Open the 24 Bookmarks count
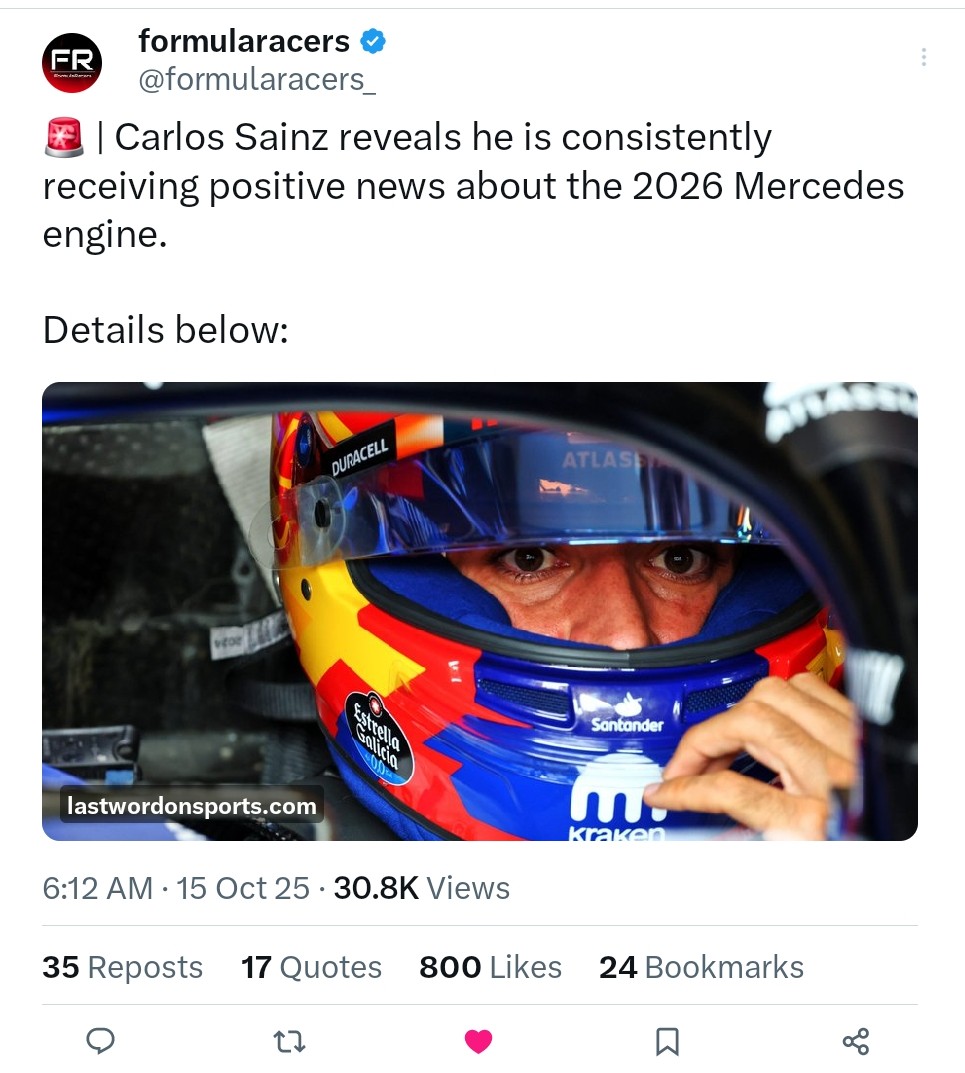The image size is (965, 1073). pos(701,967)
